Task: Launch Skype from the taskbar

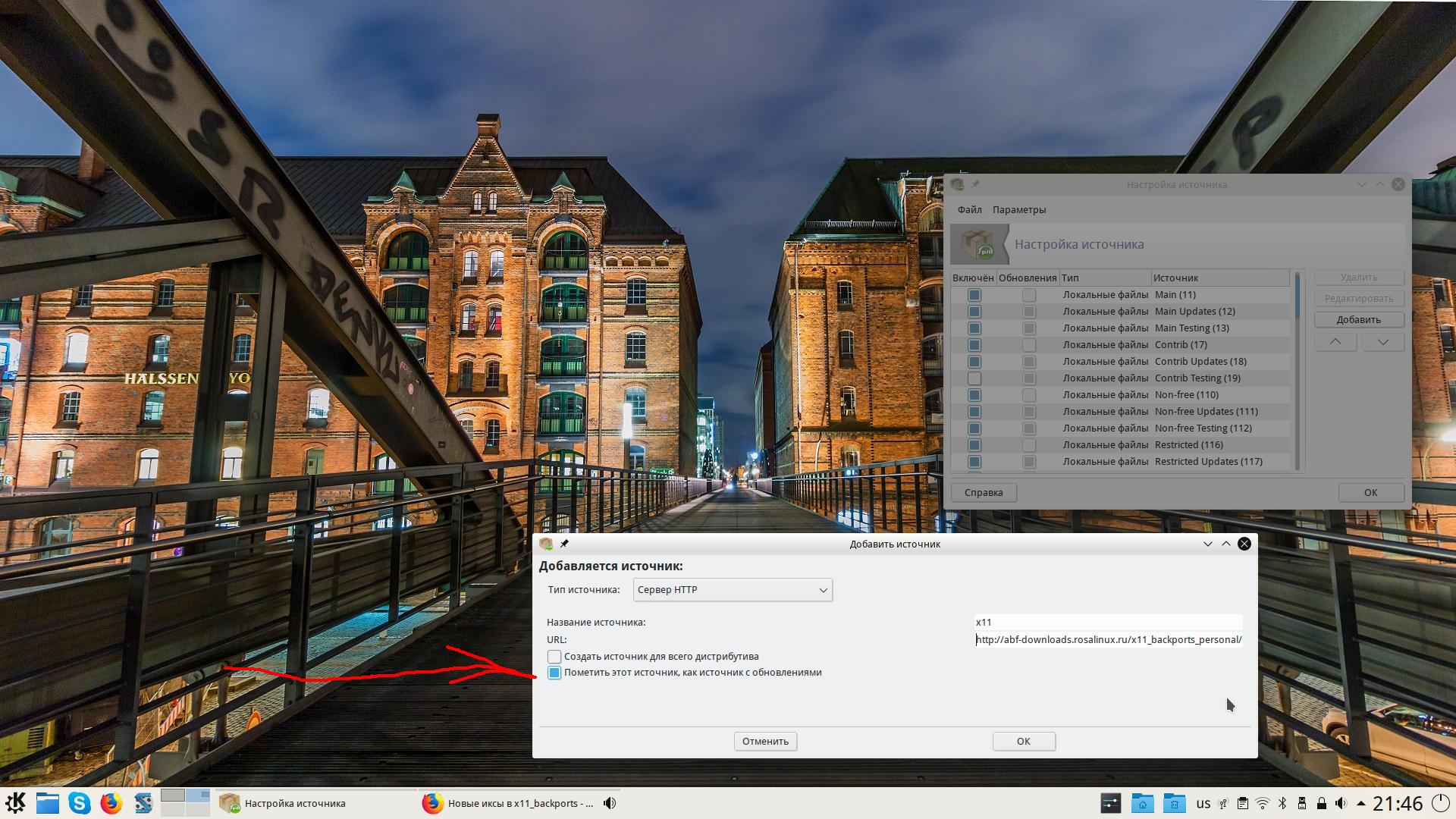Action: click(x=80, y=802)
